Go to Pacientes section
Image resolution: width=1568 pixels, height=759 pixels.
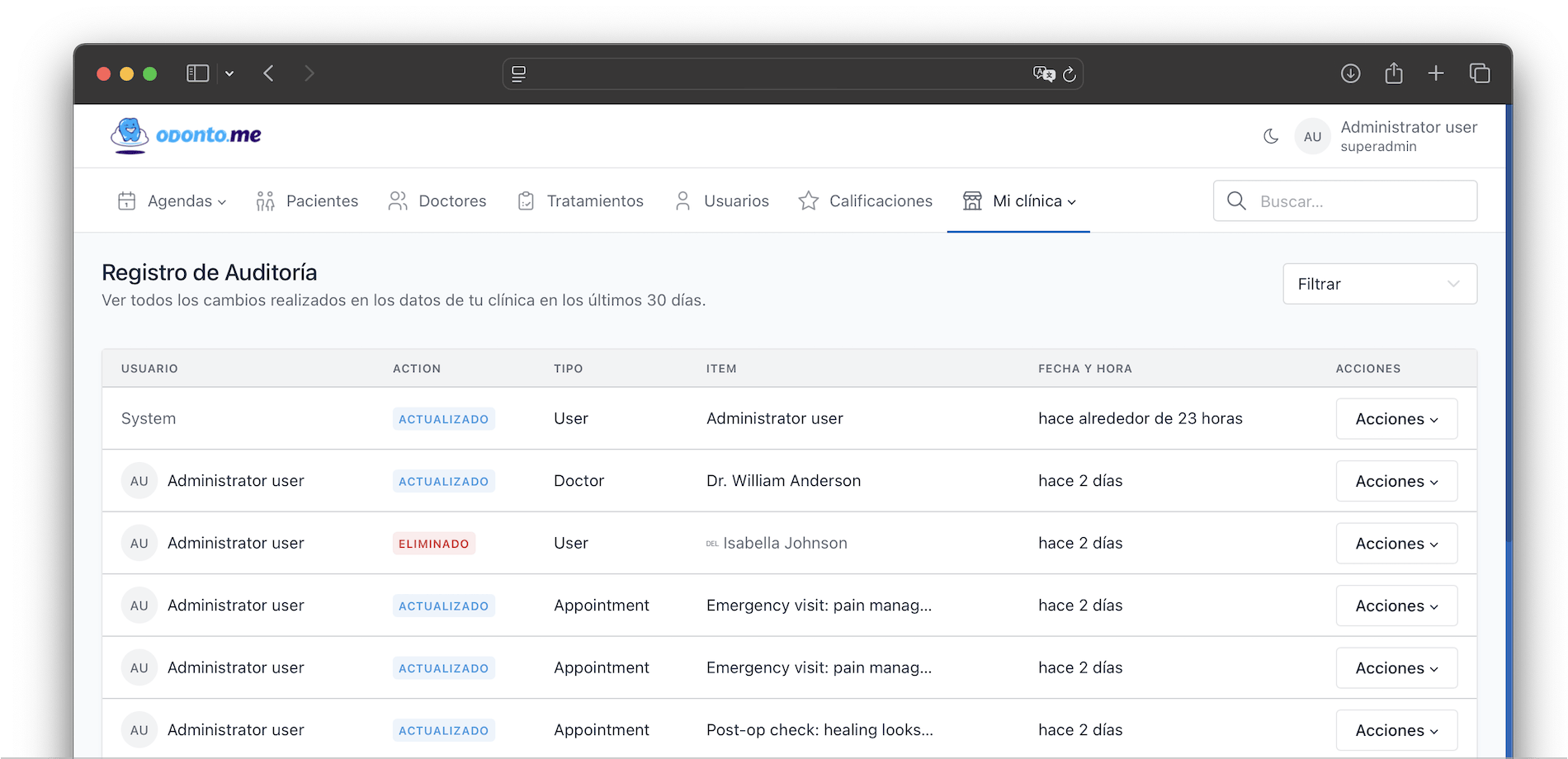coord(307,201)
